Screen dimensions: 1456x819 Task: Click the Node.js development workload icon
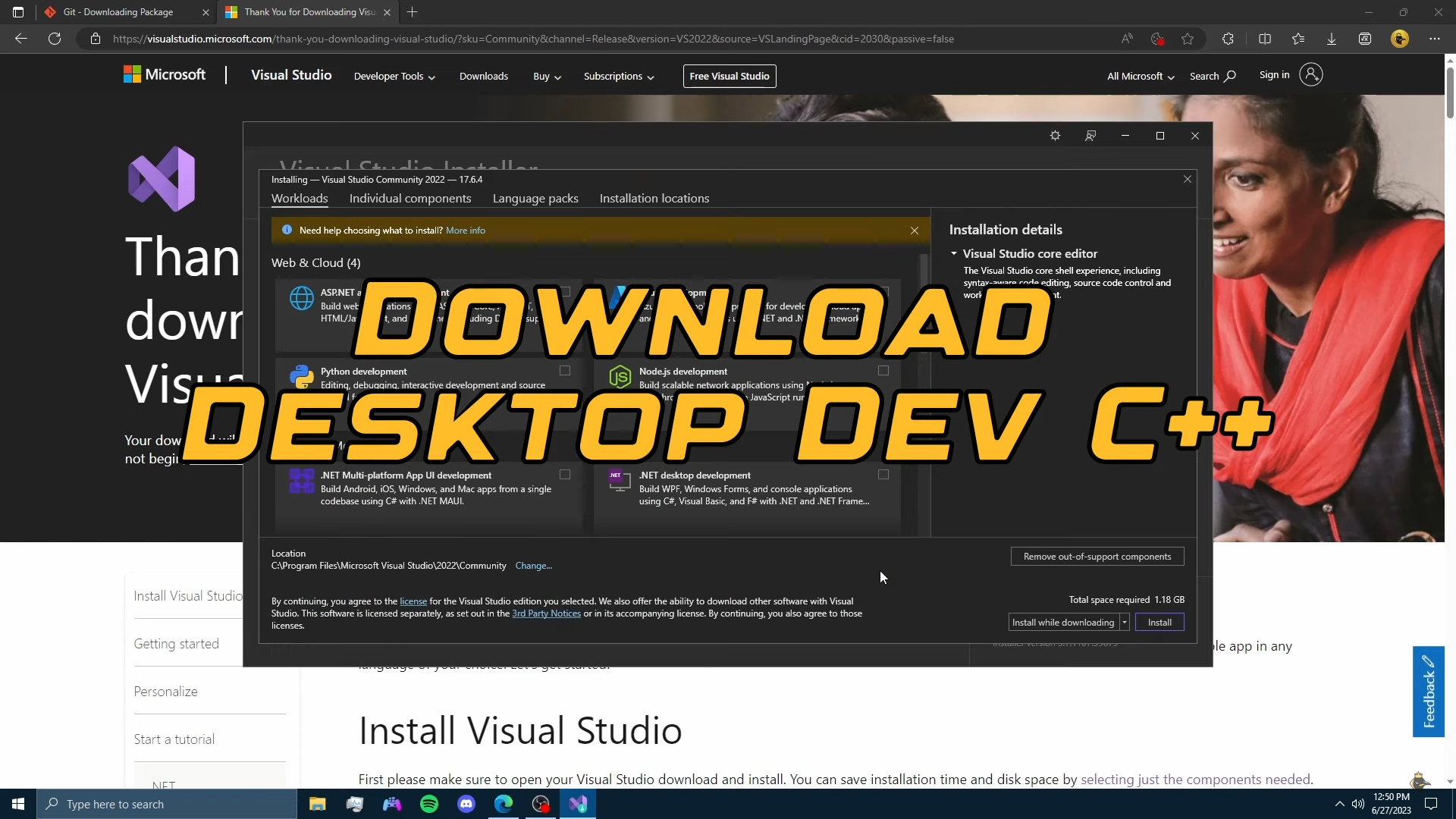620,375
